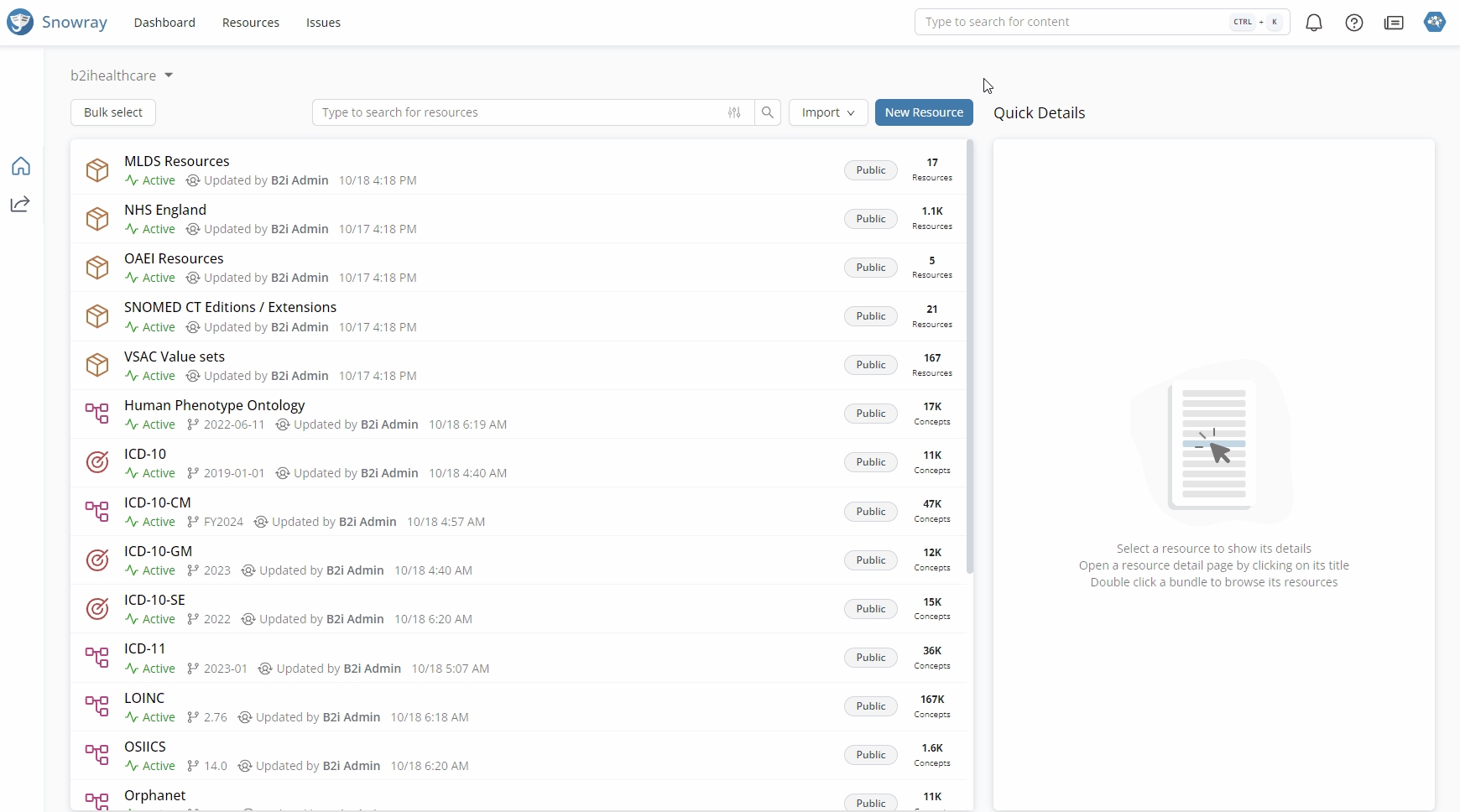Click the MLDS Resources bundle icon
This screenshot has width=1460, height=812.
click(97, 170)
